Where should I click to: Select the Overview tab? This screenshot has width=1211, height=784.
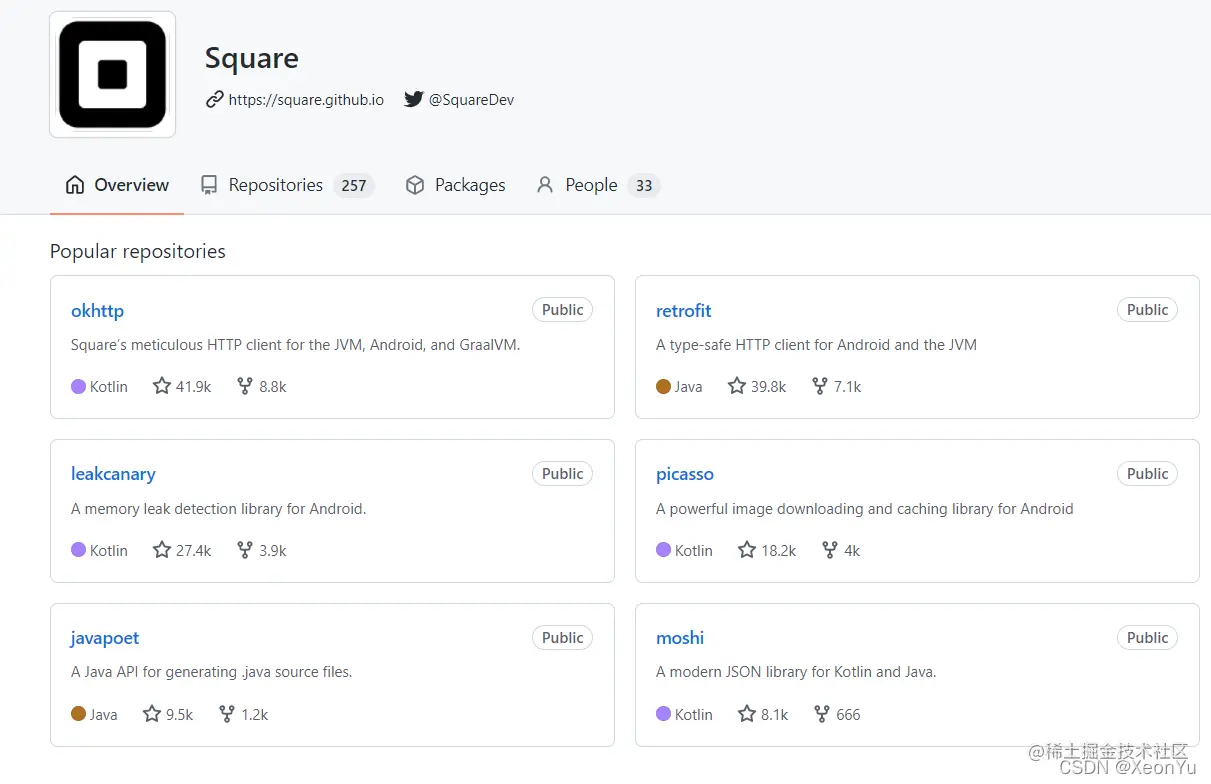pyautogui.click(x=131, y=185)
